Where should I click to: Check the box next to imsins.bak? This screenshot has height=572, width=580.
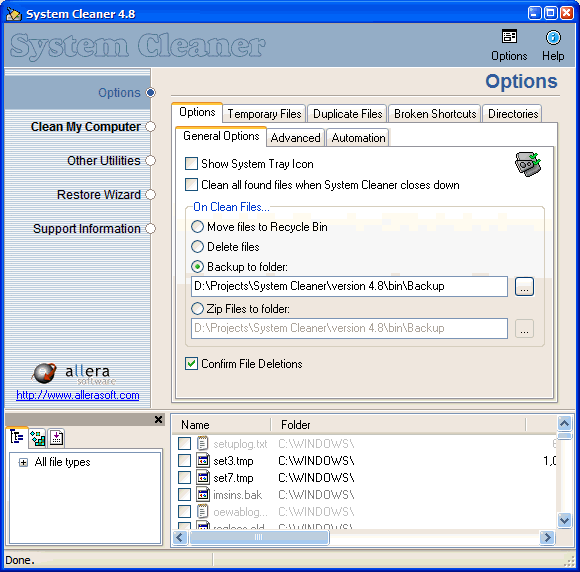click(x=184, y=495)
